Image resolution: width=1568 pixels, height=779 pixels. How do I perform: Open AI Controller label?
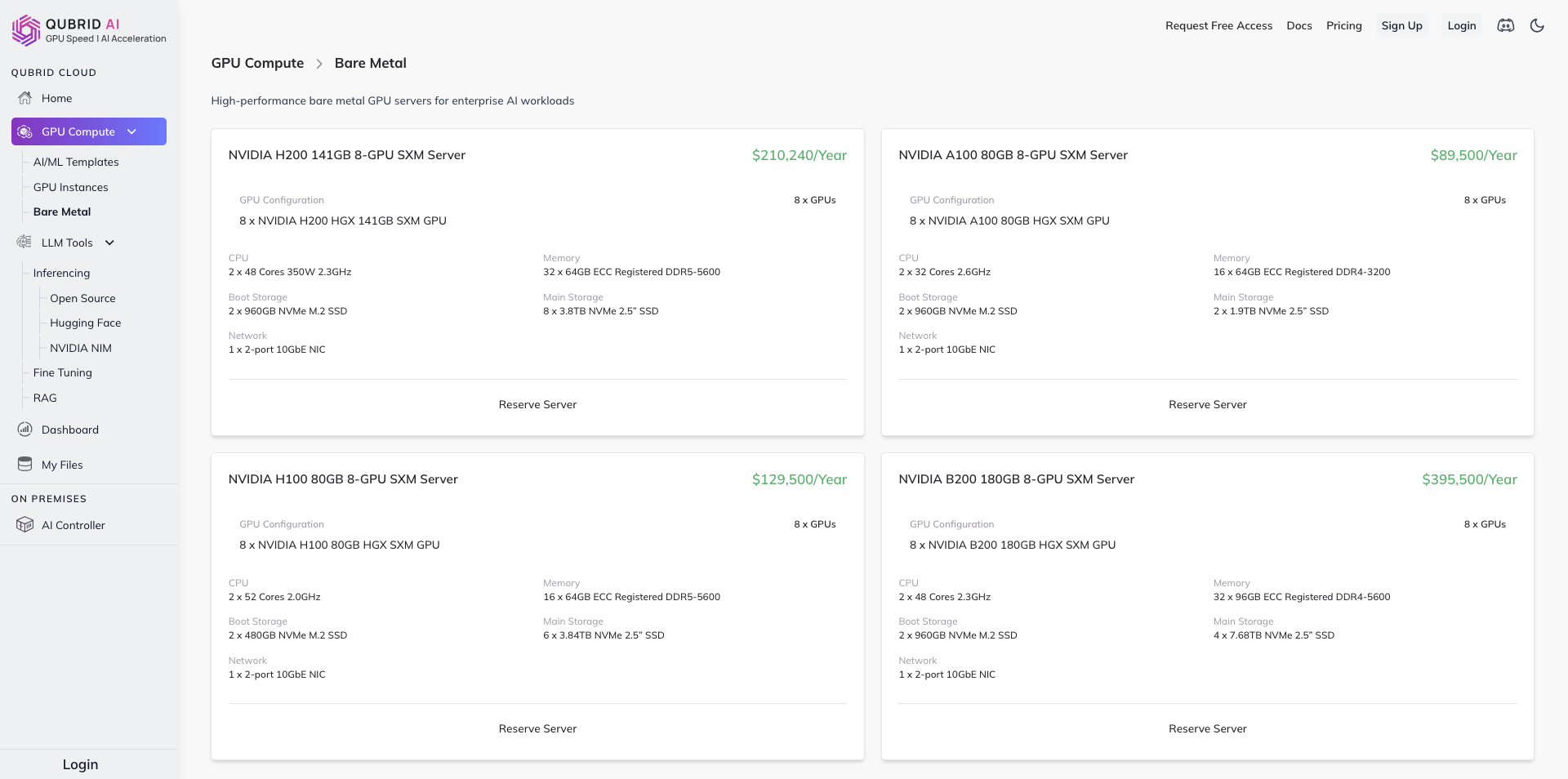click(x=73, y=525)
